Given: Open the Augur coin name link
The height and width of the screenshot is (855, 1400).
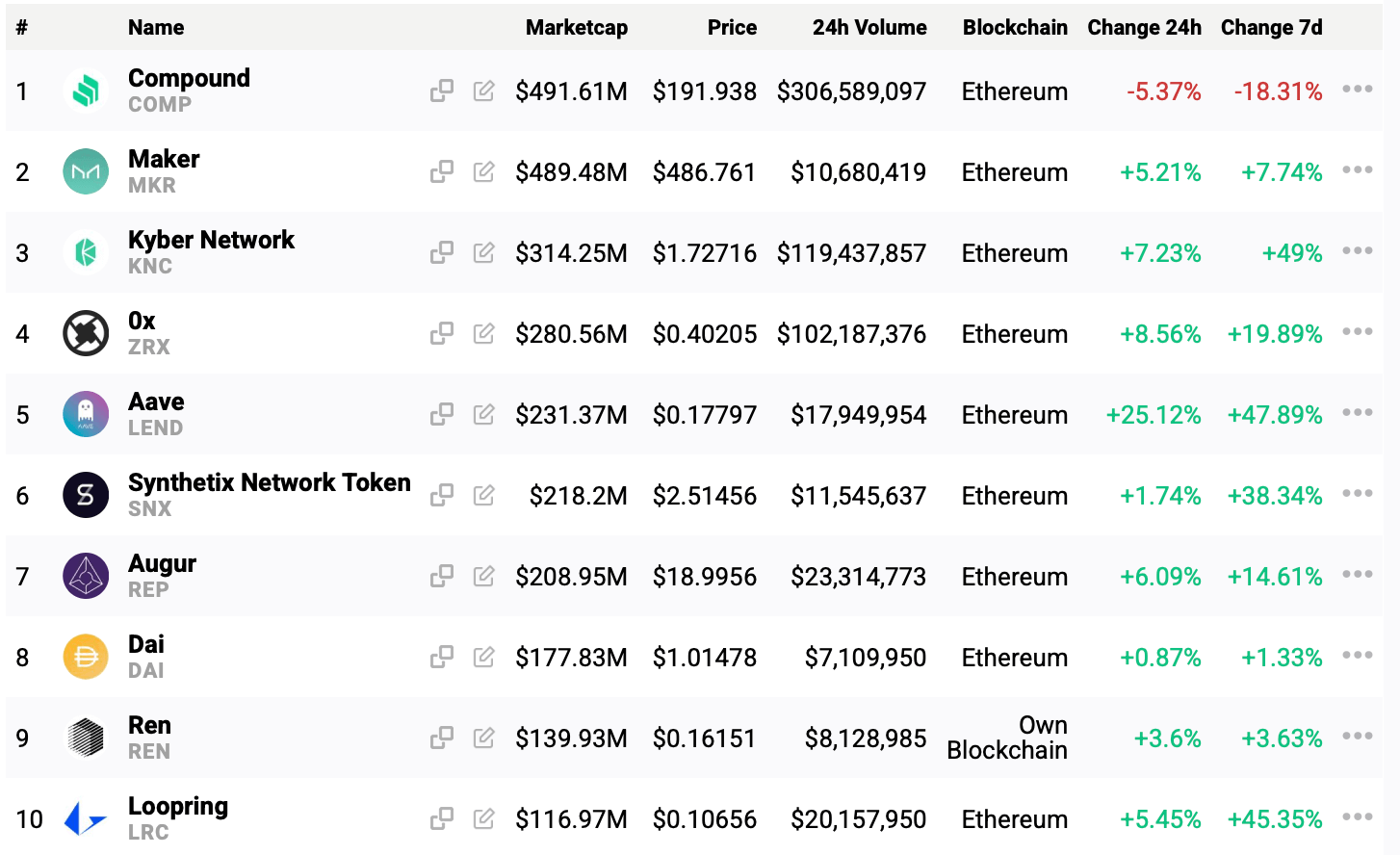Looking at the screenshot, I should [x=162, y=563].
